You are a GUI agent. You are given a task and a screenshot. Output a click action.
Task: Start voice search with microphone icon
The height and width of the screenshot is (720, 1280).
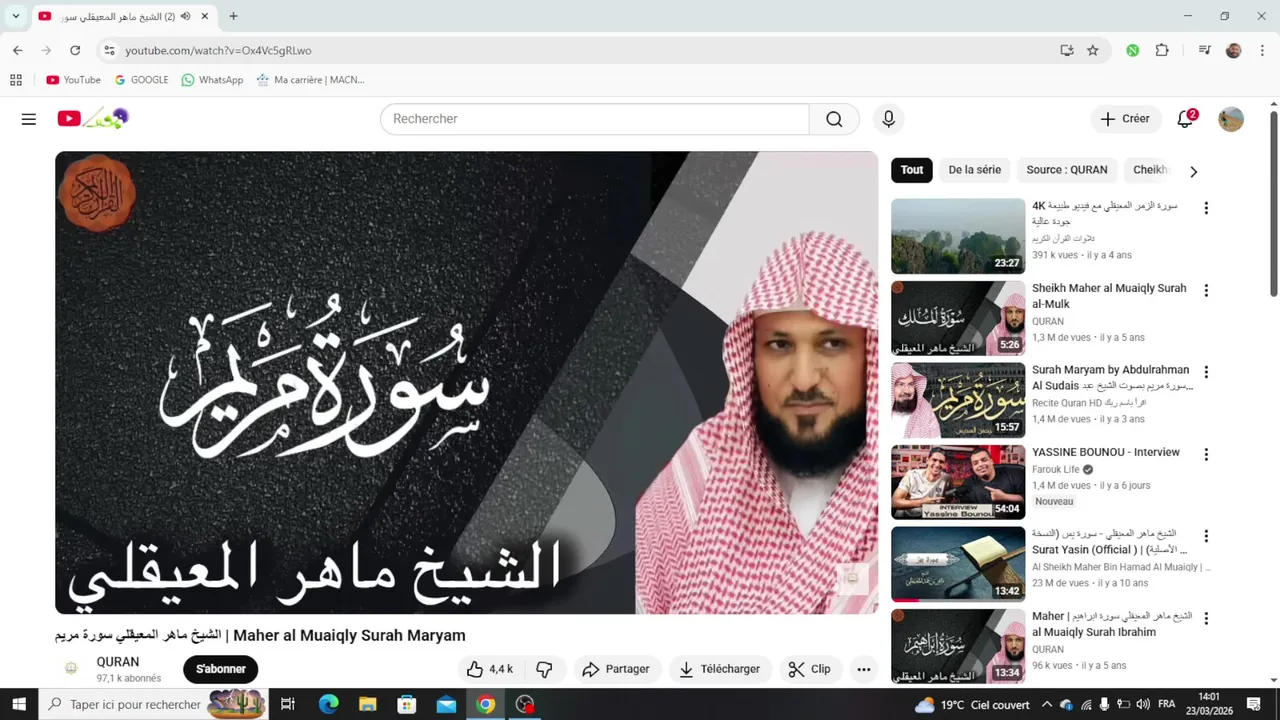[x=888, y=119]
